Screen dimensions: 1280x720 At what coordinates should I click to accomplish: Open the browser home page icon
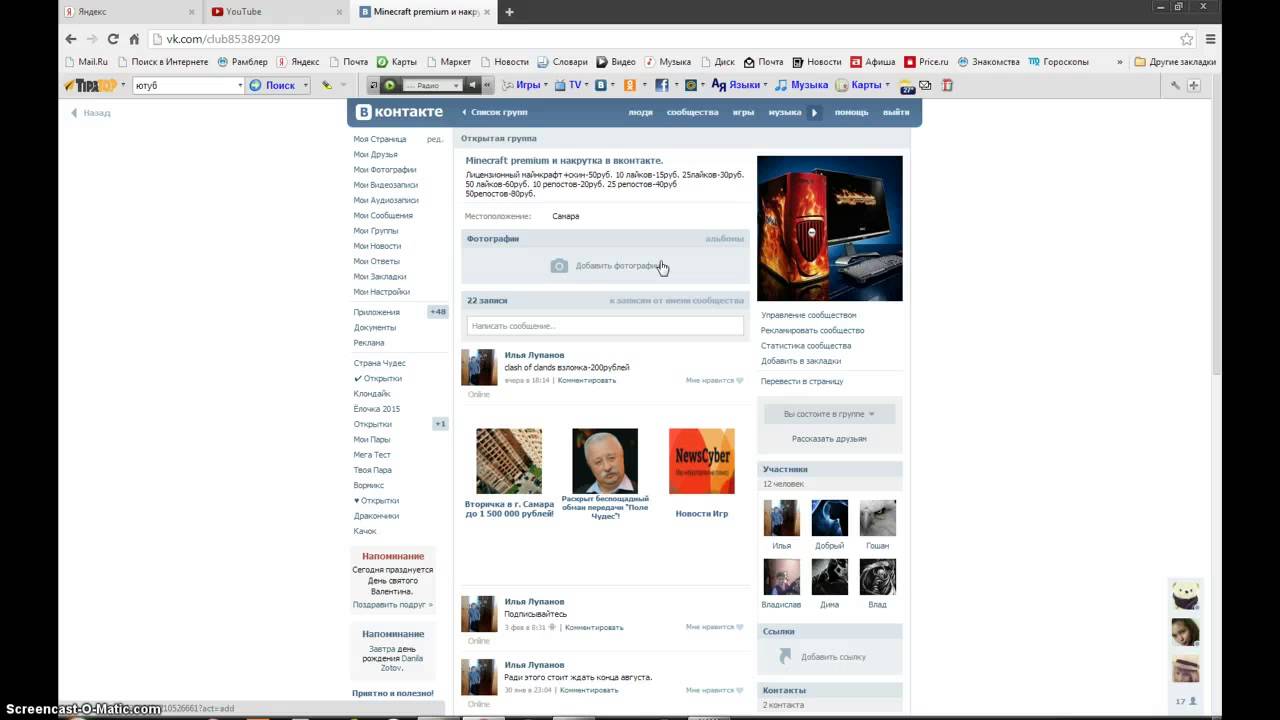coord(134,39)
